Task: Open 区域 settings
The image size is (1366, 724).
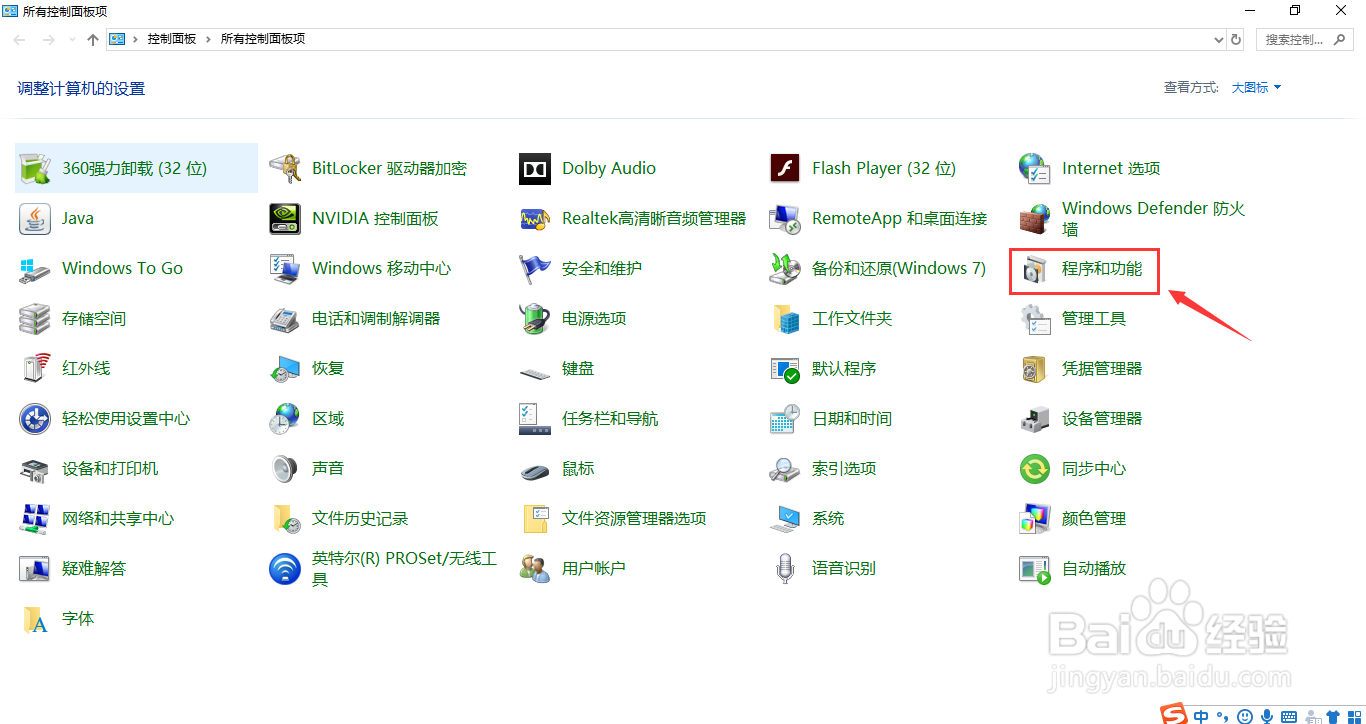Action: pyautogui.click(x=327, y=418)
